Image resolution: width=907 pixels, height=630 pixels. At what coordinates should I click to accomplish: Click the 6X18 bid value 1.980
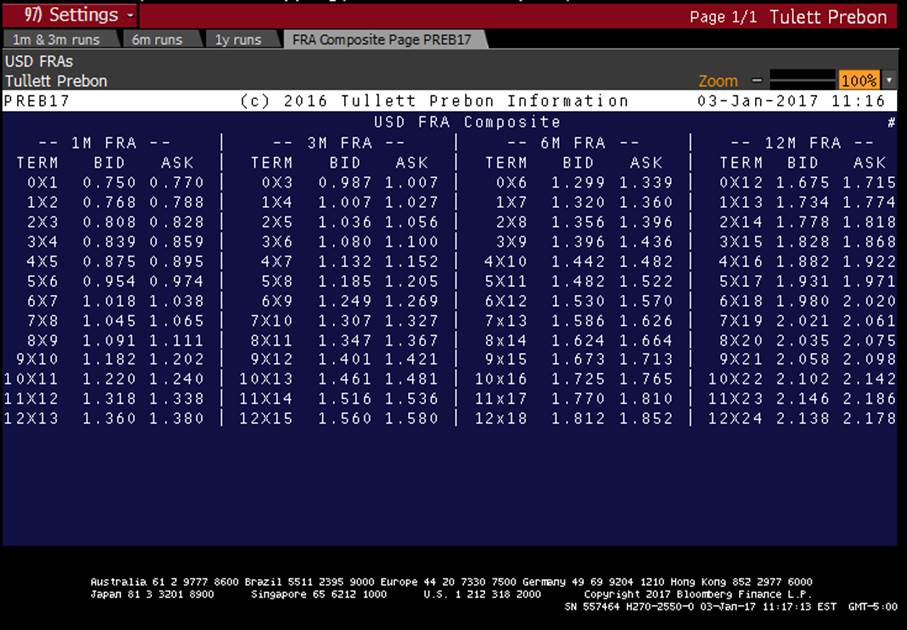(803, 301)
